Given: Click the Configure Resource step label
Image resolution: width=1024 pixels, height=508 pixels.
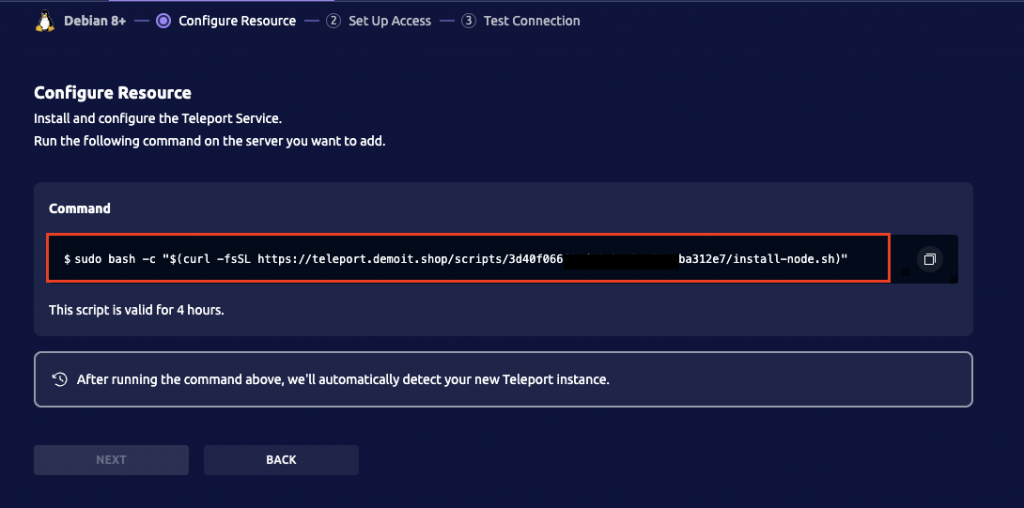Looking at the screenshot, I should 237,21.
